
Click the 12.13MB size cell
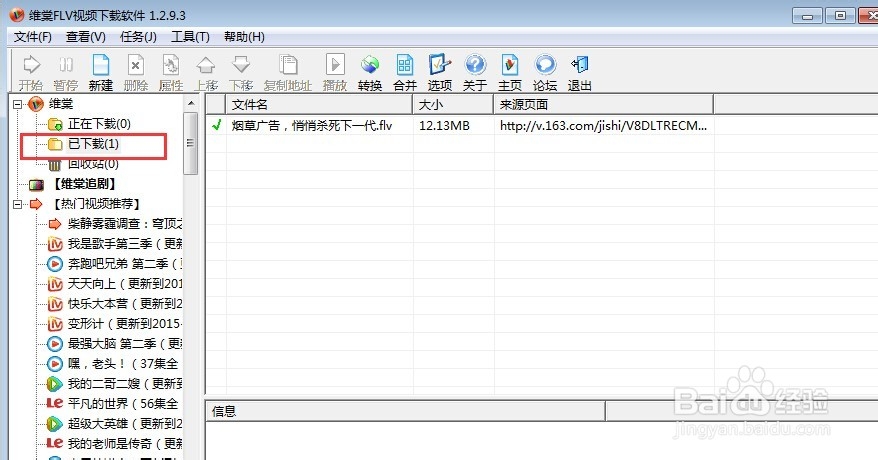(444, 126)
